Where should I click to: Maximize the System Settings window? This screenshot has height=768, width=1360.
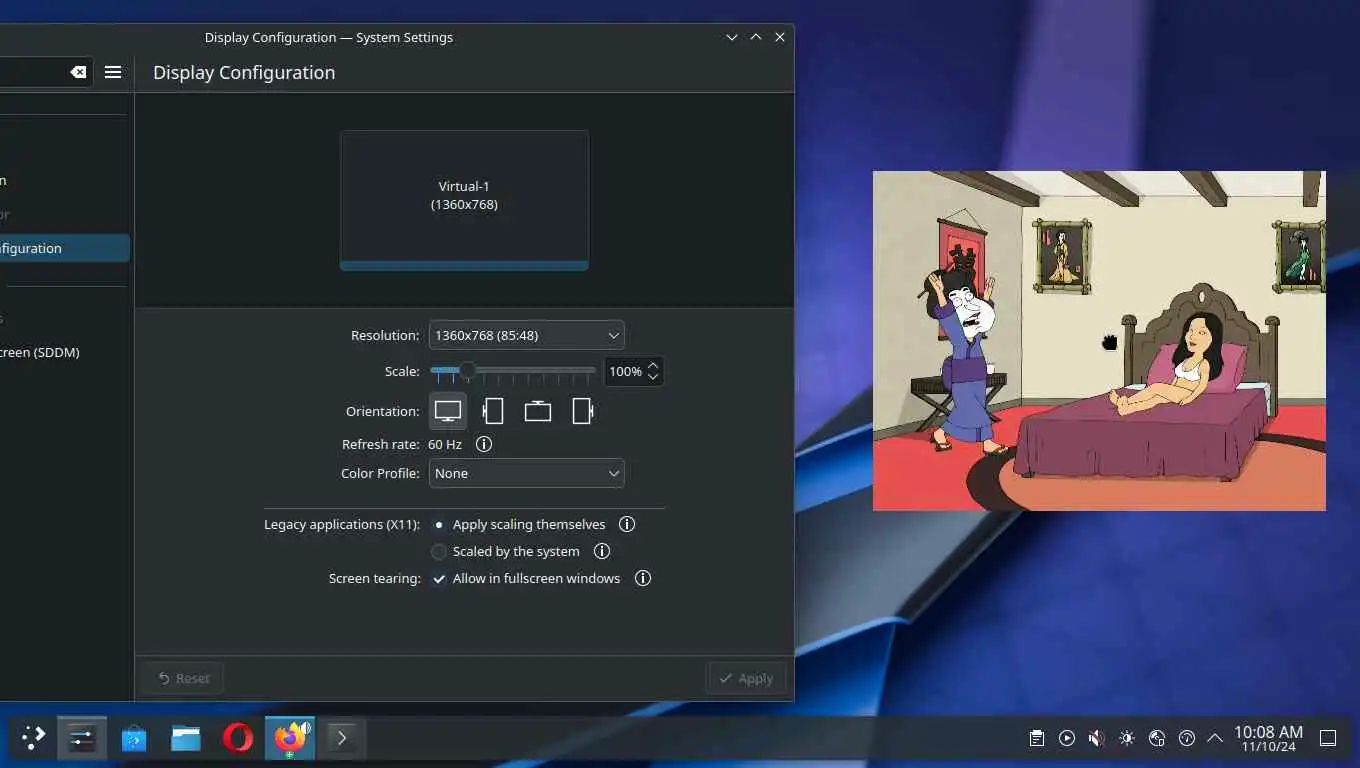[756, 37]
